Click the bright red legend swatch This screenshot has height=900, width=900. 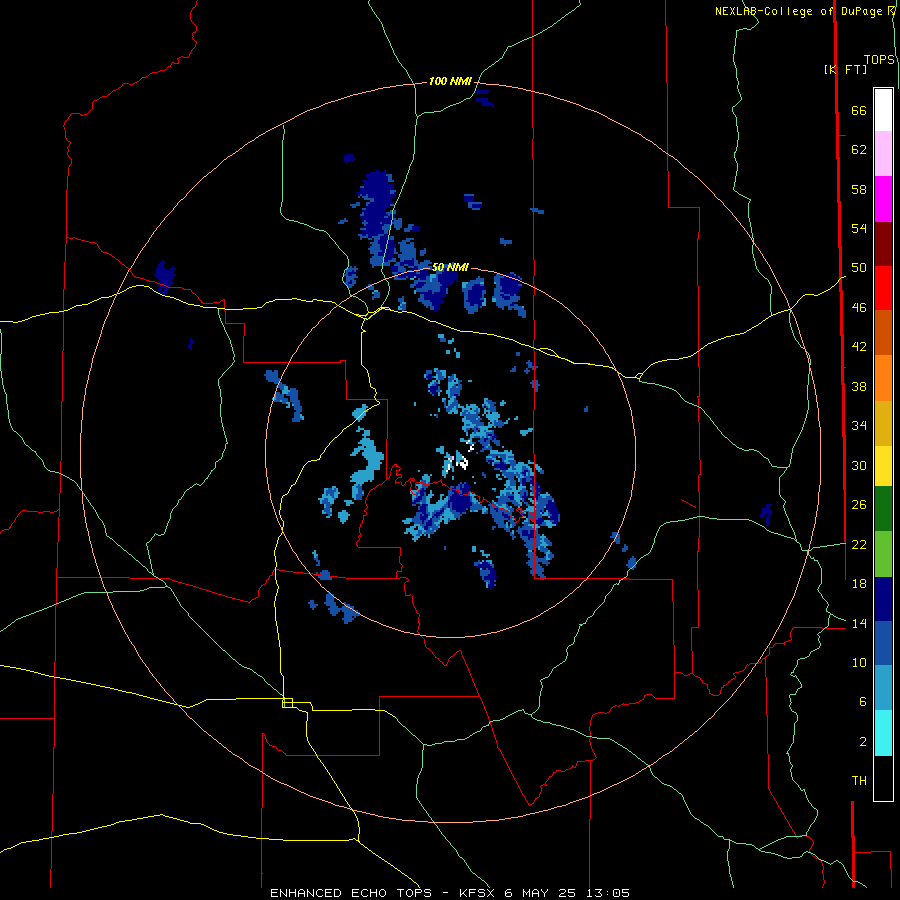click(x=883, y=288)
